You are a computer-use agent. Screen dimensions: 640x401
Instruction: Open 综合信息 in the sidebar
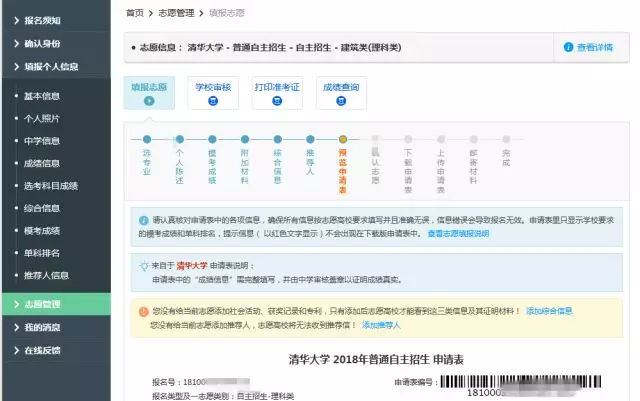tap(42, 208)
